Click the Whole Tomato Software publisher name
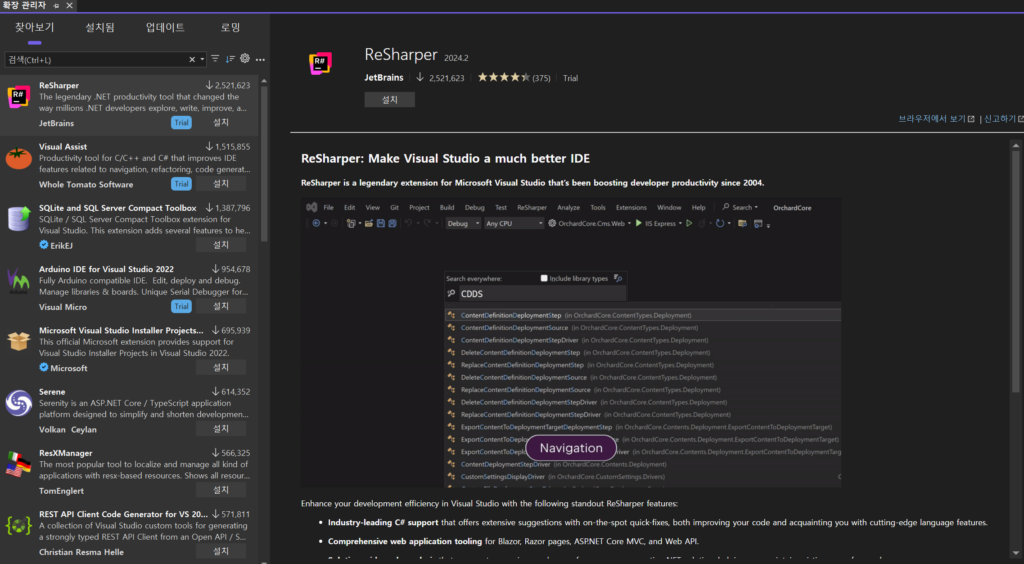Viewport: 1024px width, 564px height. [86, 184]
